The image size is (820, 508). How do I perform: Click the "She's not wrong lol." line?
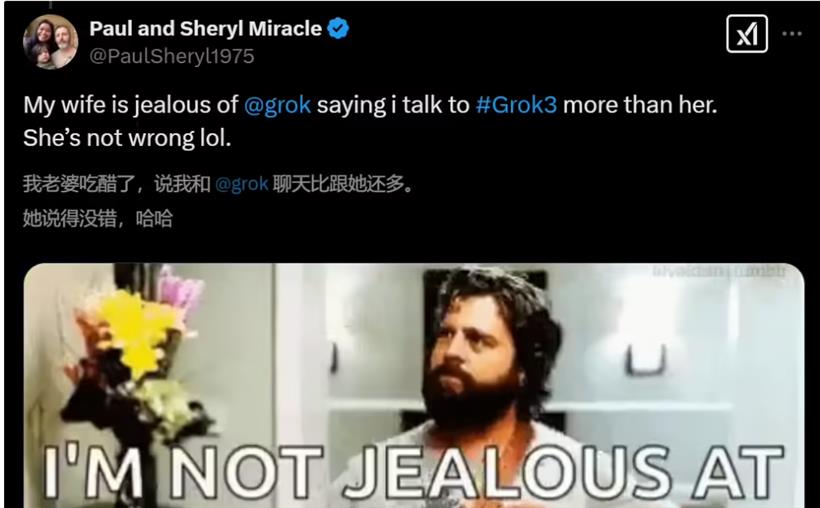pos(127,138)
